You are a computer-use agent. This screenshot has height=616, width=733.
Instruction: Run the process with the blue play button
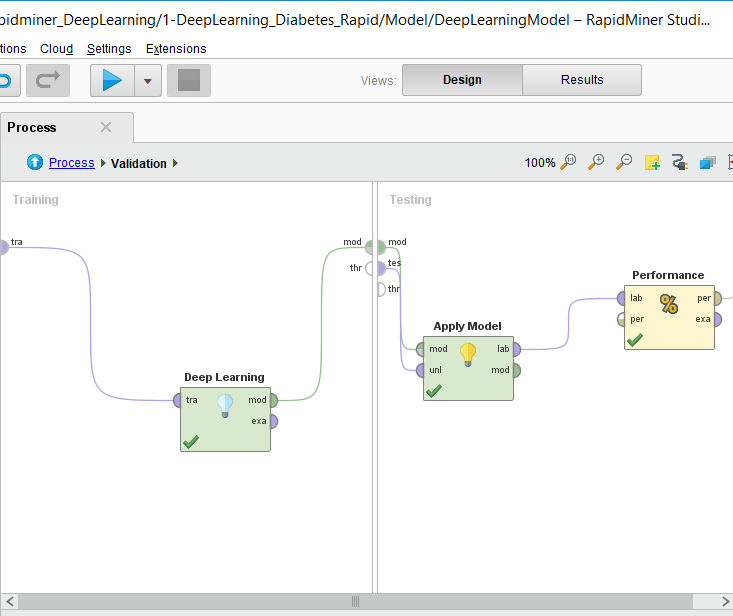point(112,81)
